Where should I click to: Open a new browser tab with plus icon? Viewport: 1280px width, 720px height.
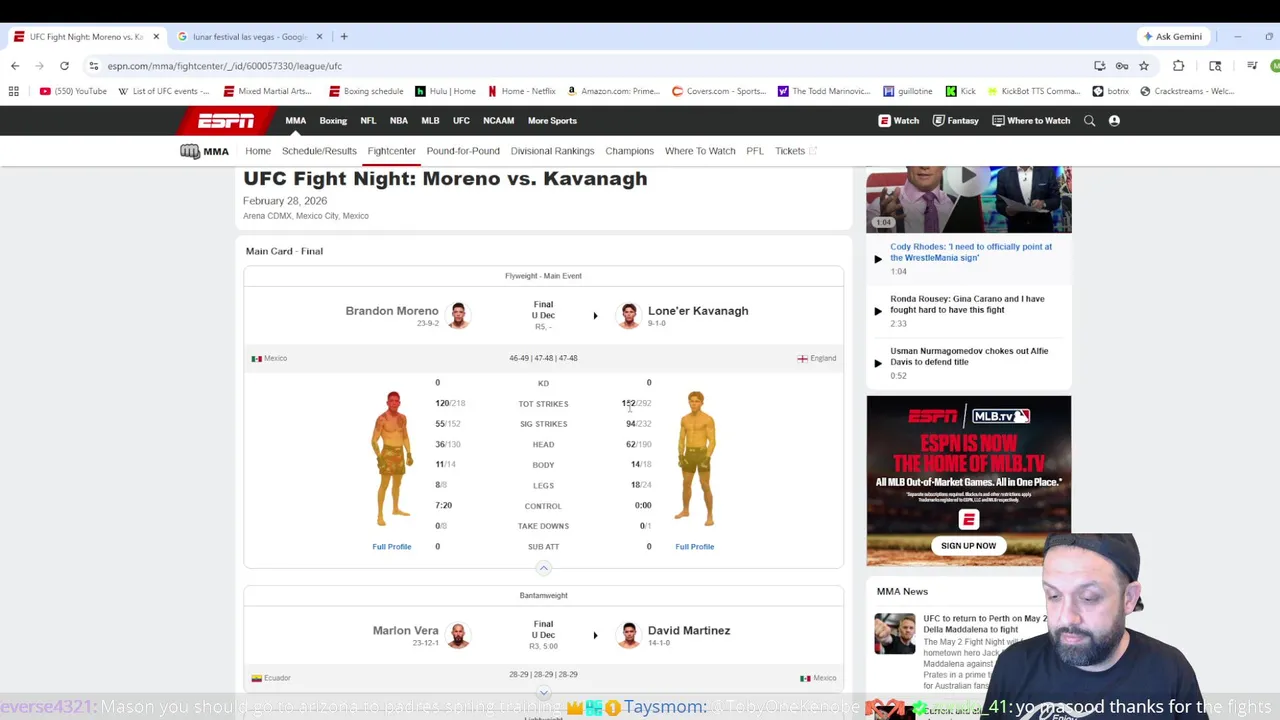tap(343, 37)
